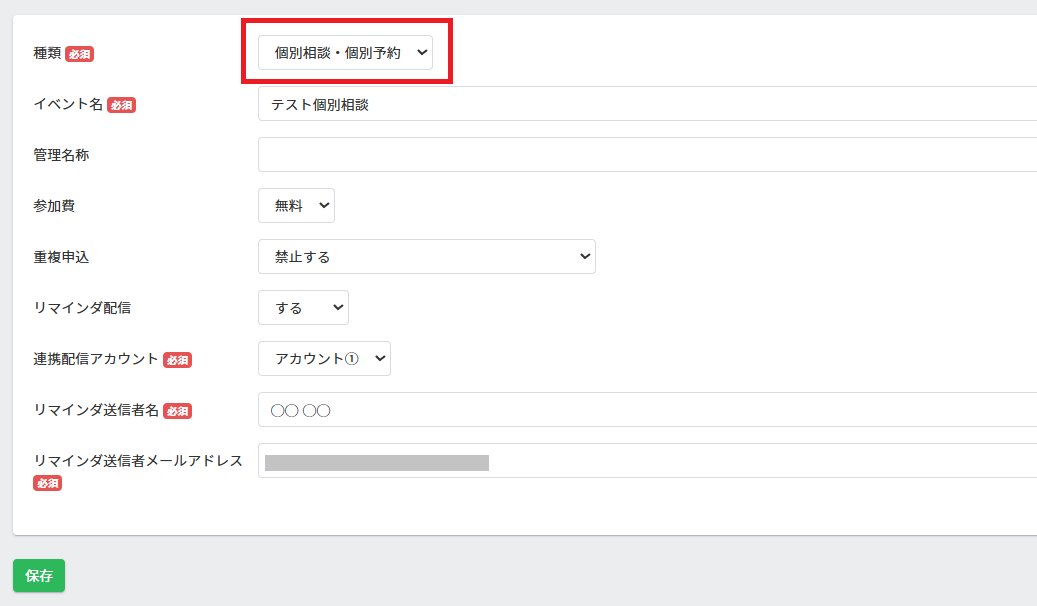
Task: Open the 連携配信アカウント dropdown showing アカウント①
Action: [324, 359]
